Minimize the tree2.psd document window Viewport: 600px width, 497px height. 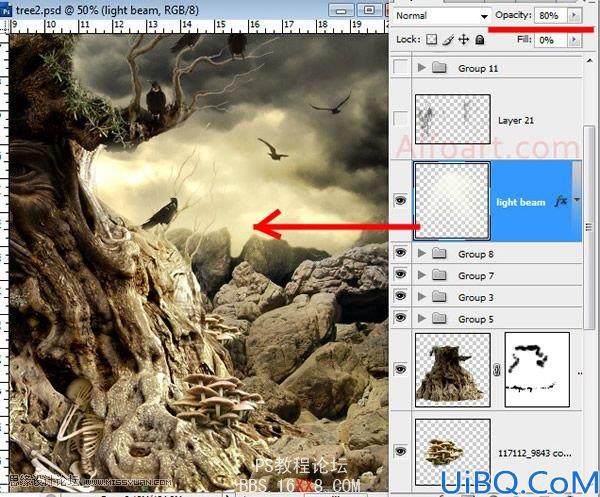(x=341, y=10)
